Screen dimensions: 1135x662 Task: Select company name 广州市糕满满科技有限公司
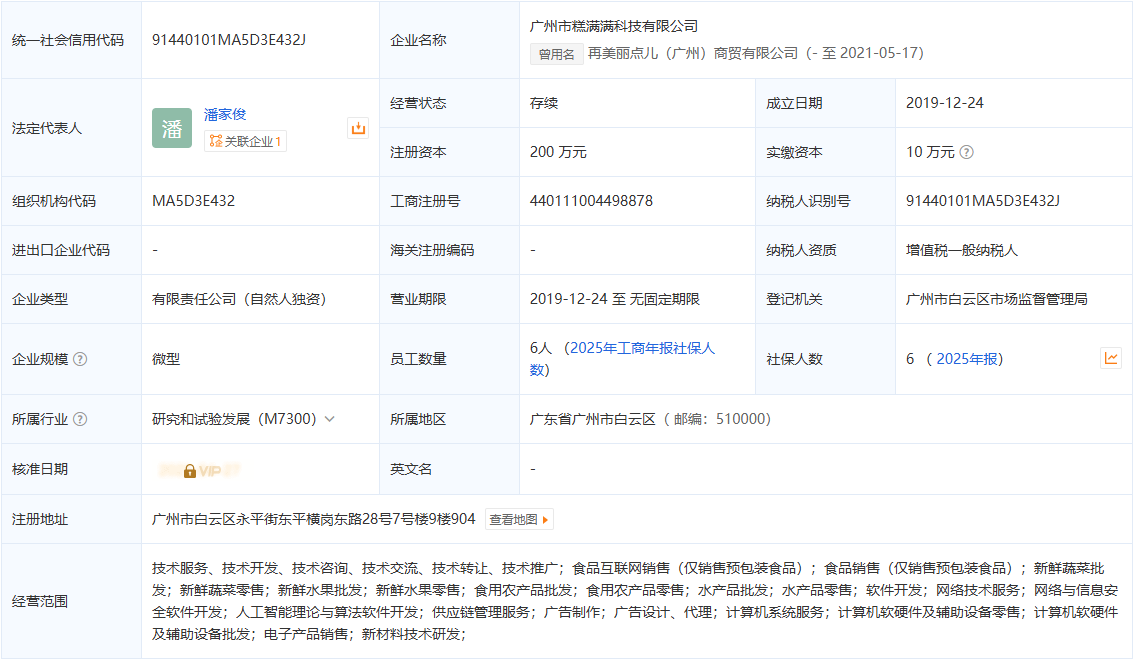click(x=614, y=26)
